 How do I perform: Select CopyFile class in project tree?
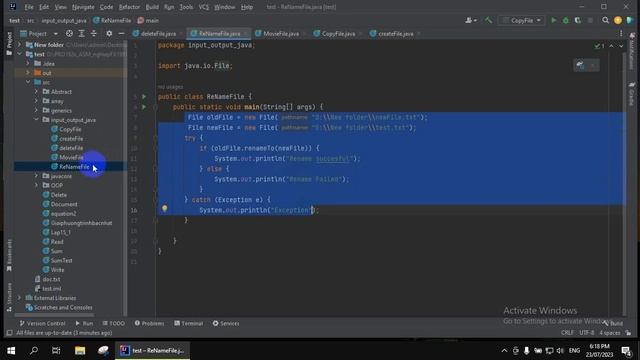pyautogui.click(x=70, y=129)
